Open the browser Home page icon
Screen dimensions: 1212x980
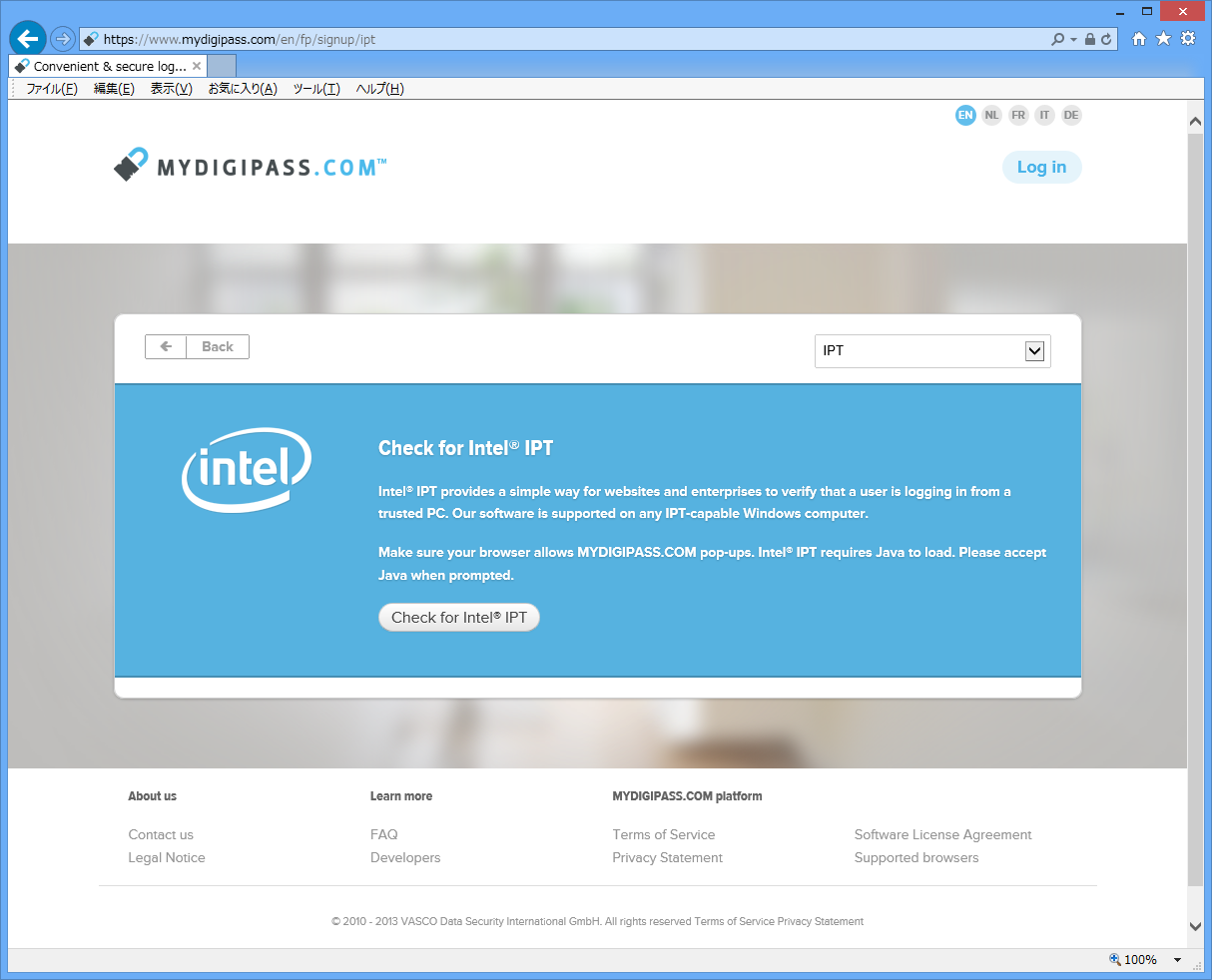pyautogui.click(x=1139, y=39)
